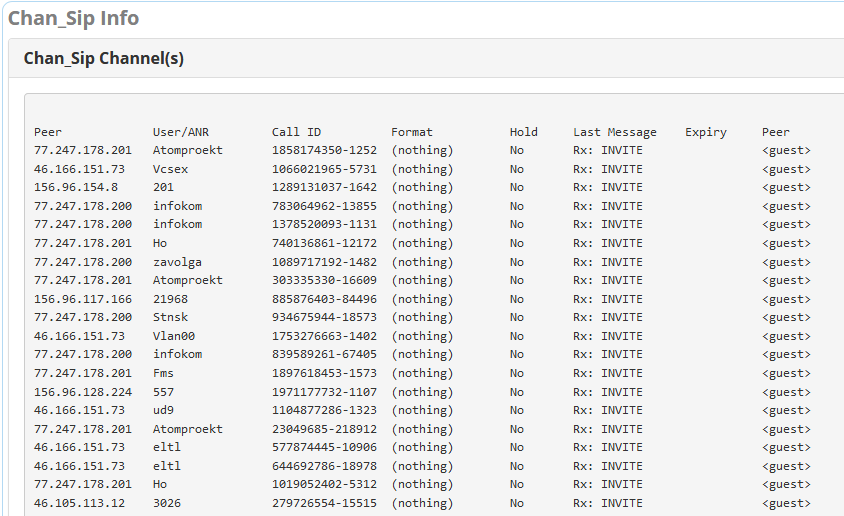Click Call ID 1858174350-1252
This screenshot has width=844, height=516.
(324, 150)
